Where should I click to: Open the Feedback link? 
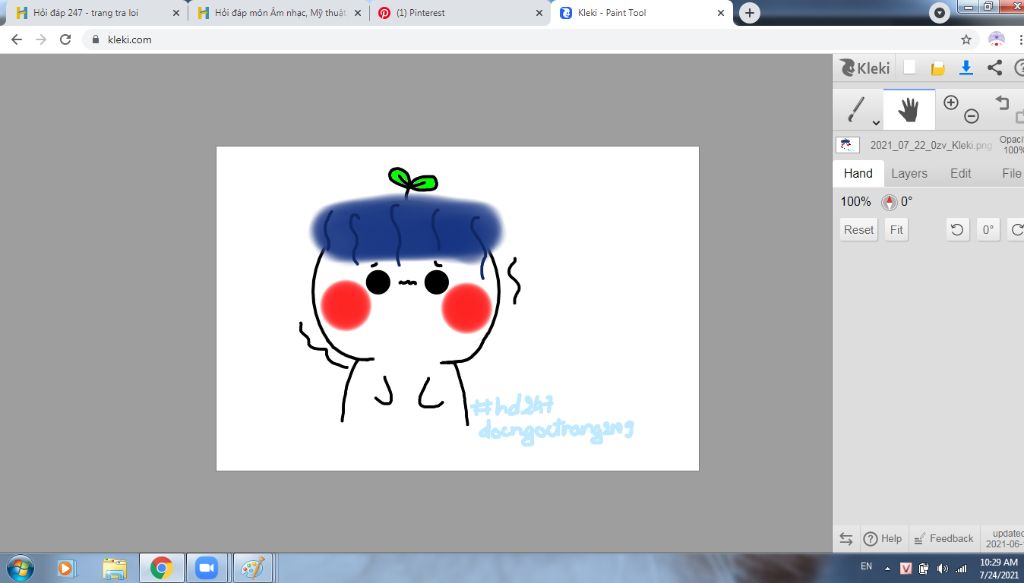click(944, 539)
